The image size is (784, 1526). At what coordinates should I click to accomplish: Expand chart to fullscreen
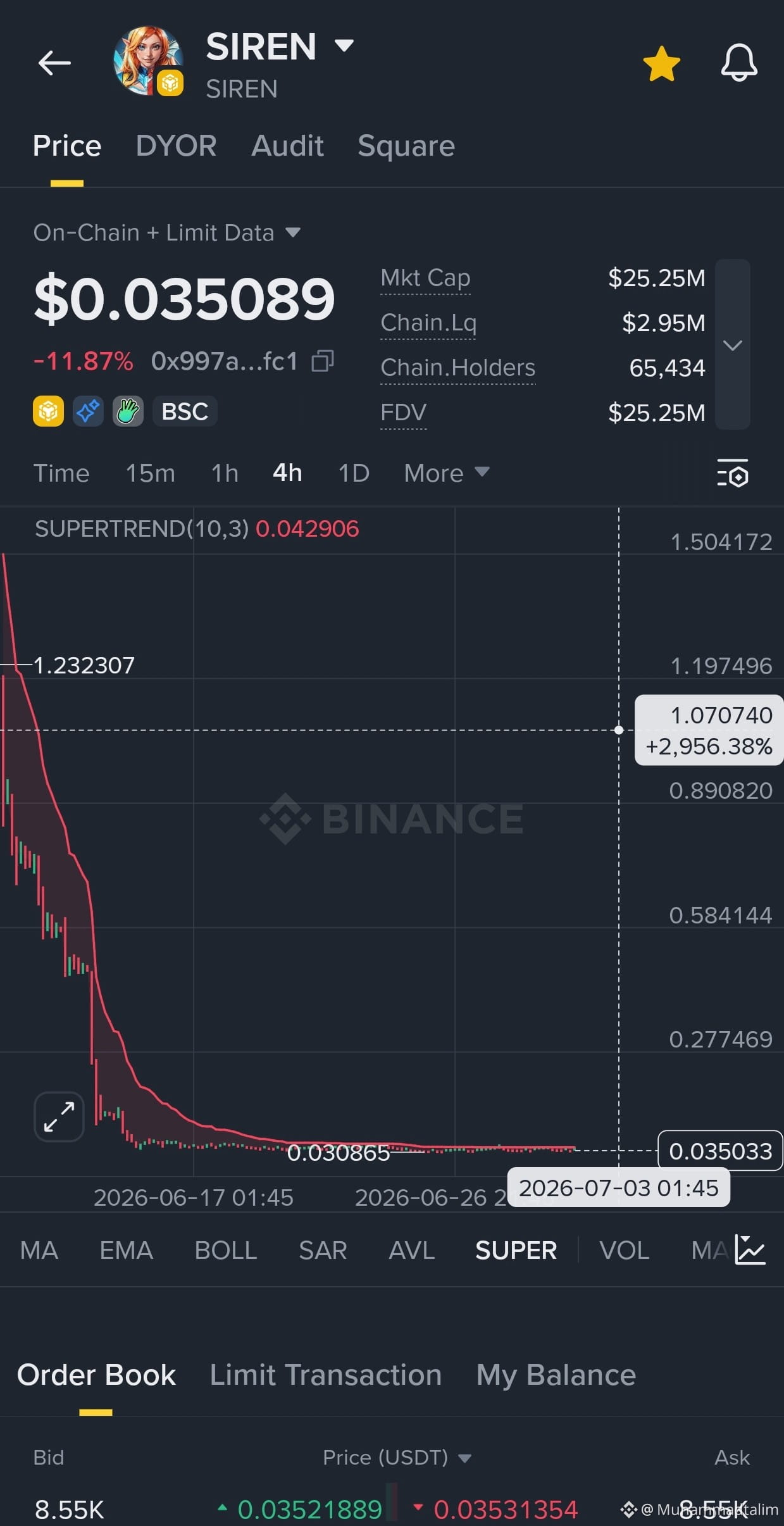[59, 1116]
